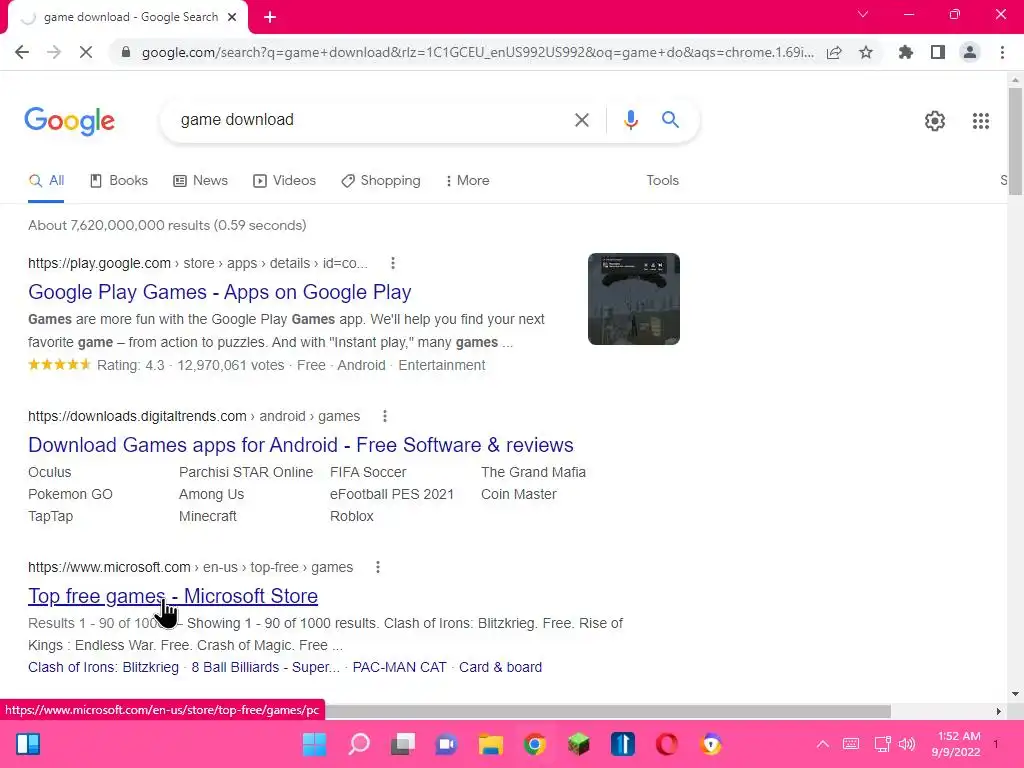Screen dimensions: 1024x768
Task: Switch to the All results tab
Action: [46, 181]
